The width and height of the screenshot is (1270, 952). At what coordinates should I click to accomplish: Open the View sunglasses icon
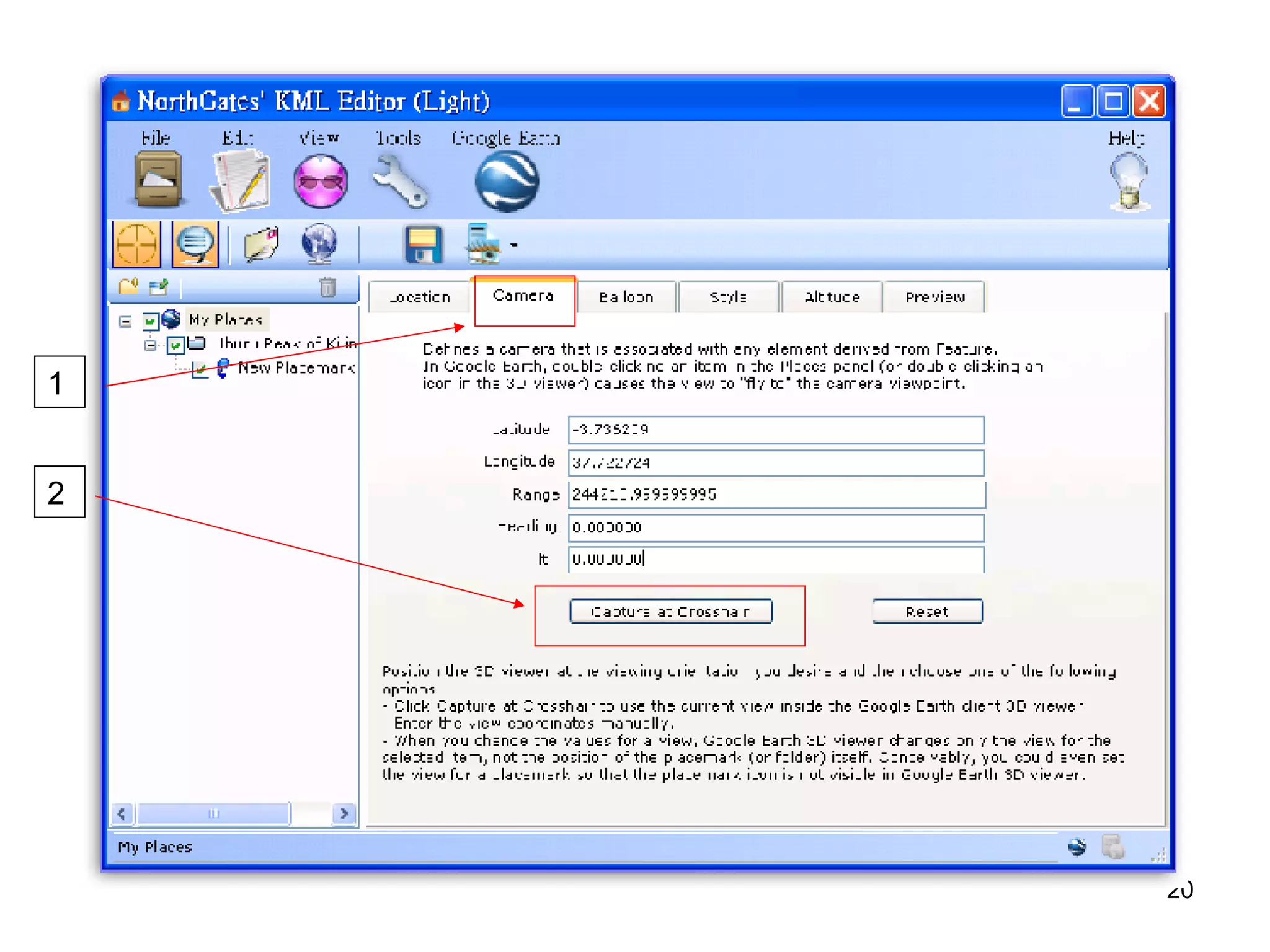pyautogui.click(x=320, y=181)
